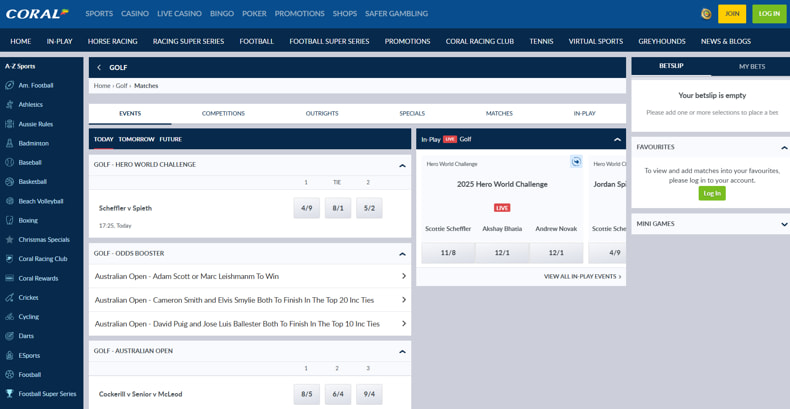Viewport: 790px width, 409px height.
Task: Select 4/9 odds for Scheffler v Spieth
Action: coord(307,208)
